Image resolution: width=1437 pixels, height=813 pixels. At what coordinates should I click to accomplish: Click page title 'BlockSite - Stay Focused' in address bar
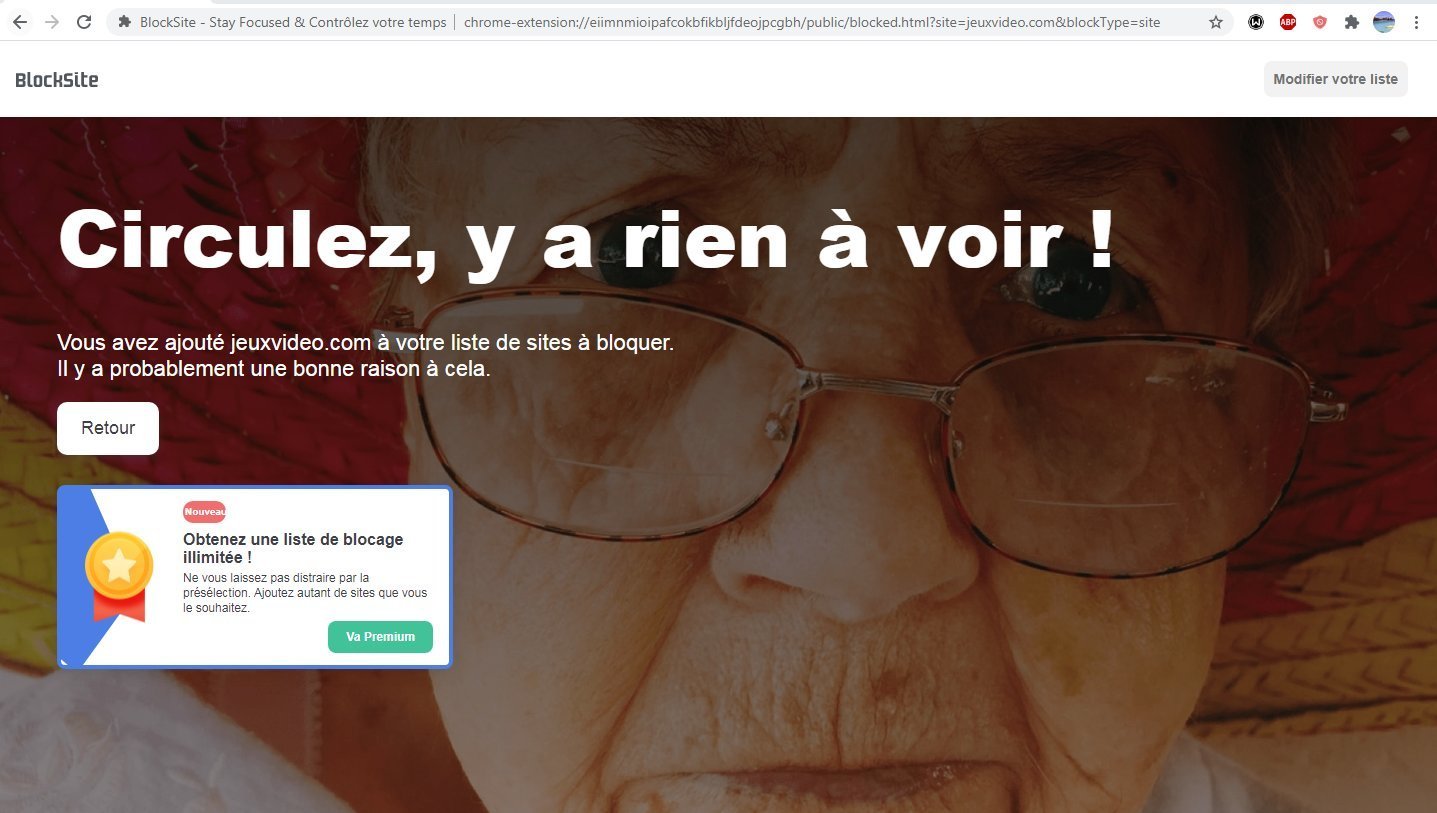click(x=293, y=22)
